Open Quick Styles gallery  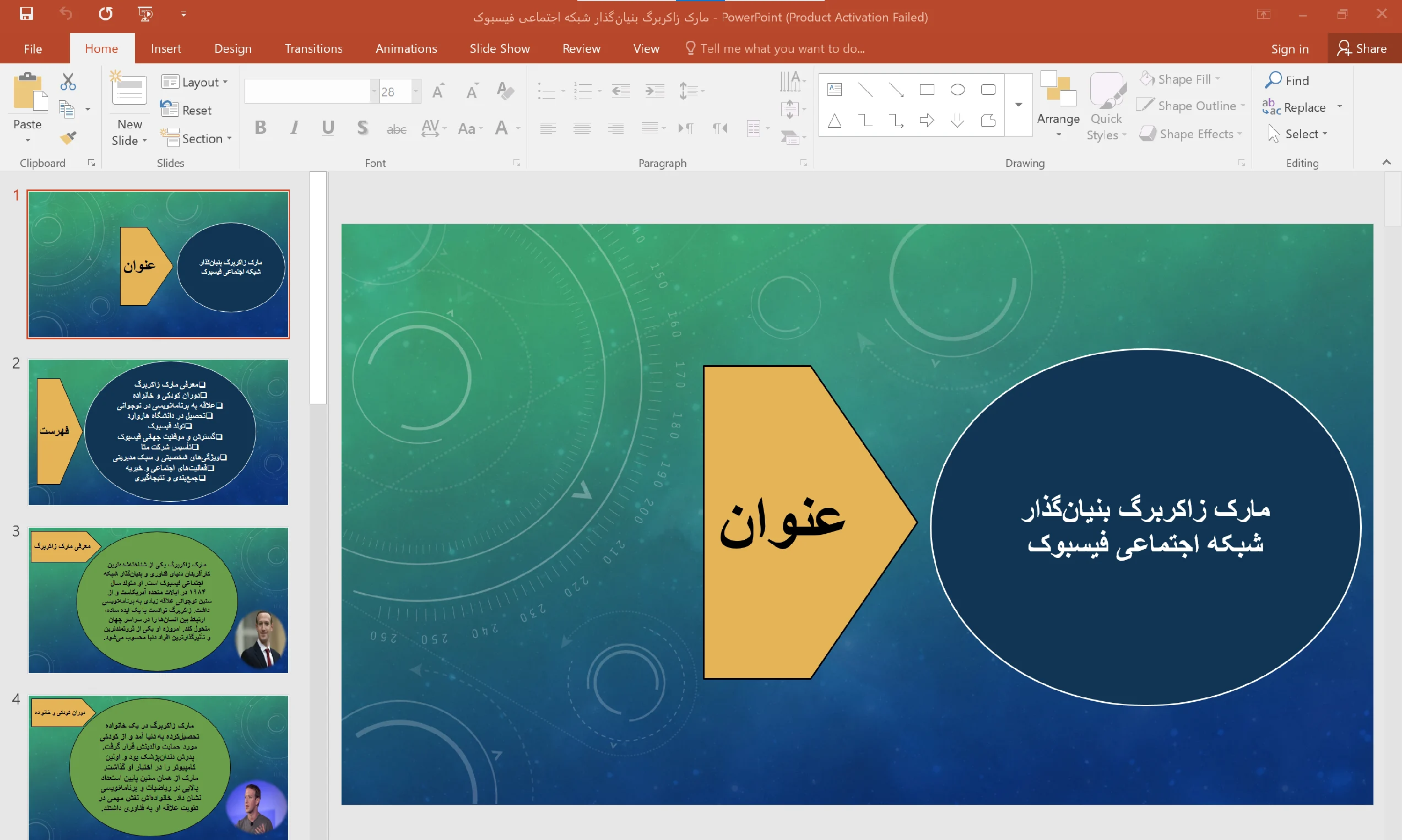[1106, 106]
